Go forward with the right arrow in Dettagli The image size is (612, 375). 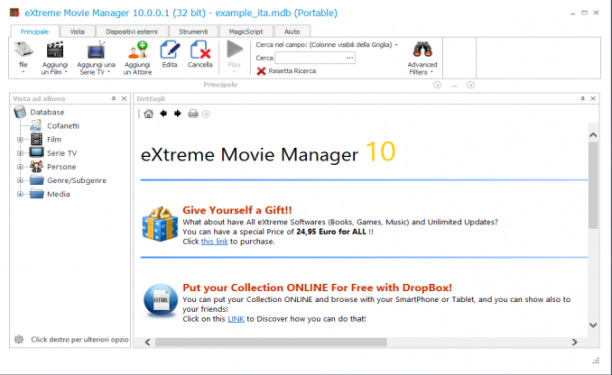[178, 114]
